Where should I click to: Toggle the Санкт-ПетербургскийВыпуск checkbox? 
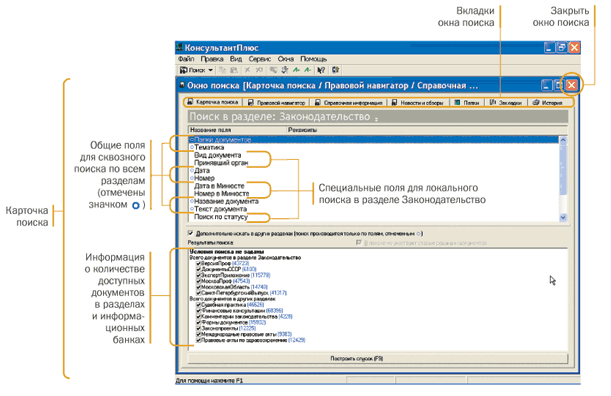[198, 293]
